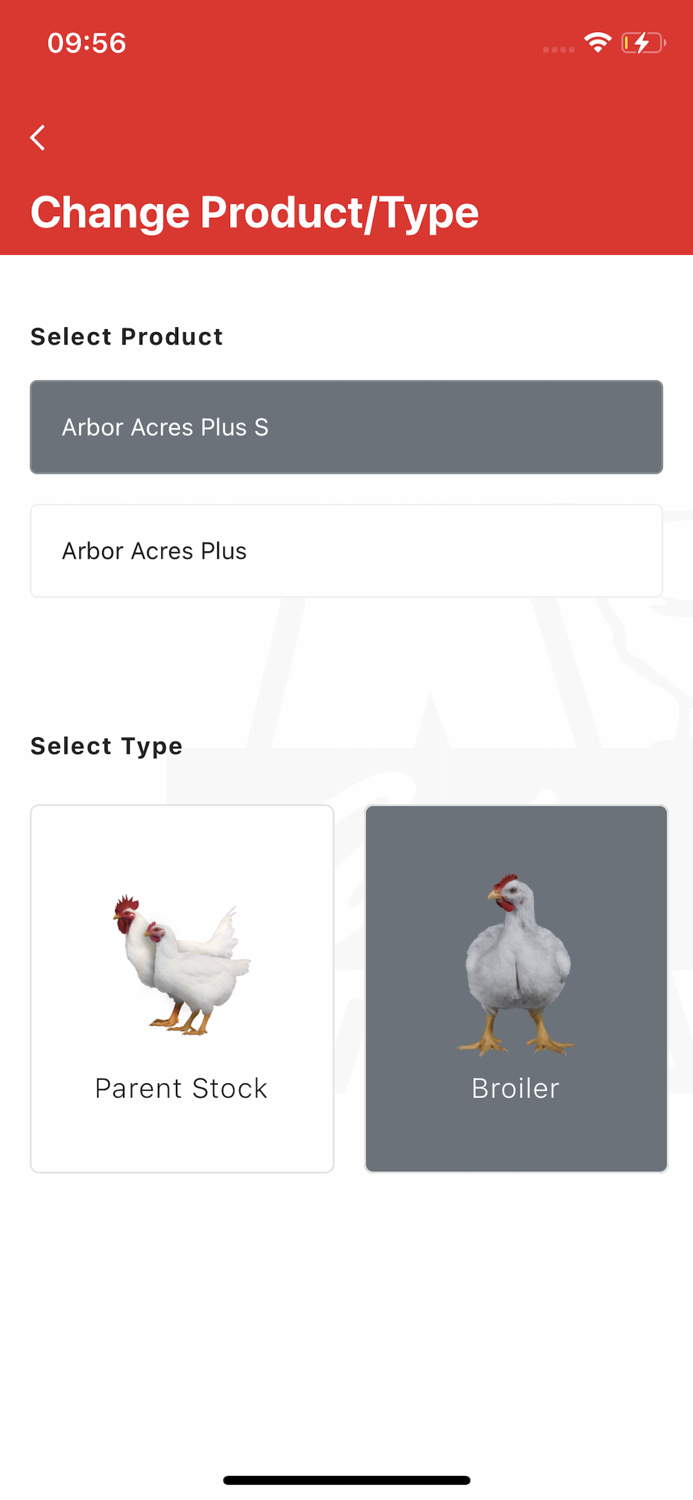Image resolution: width=693 pixels, height=1500 pixels.
Task: Tap the clock showing 09:56
Action: pyautogui.click(x=86, y=42)
